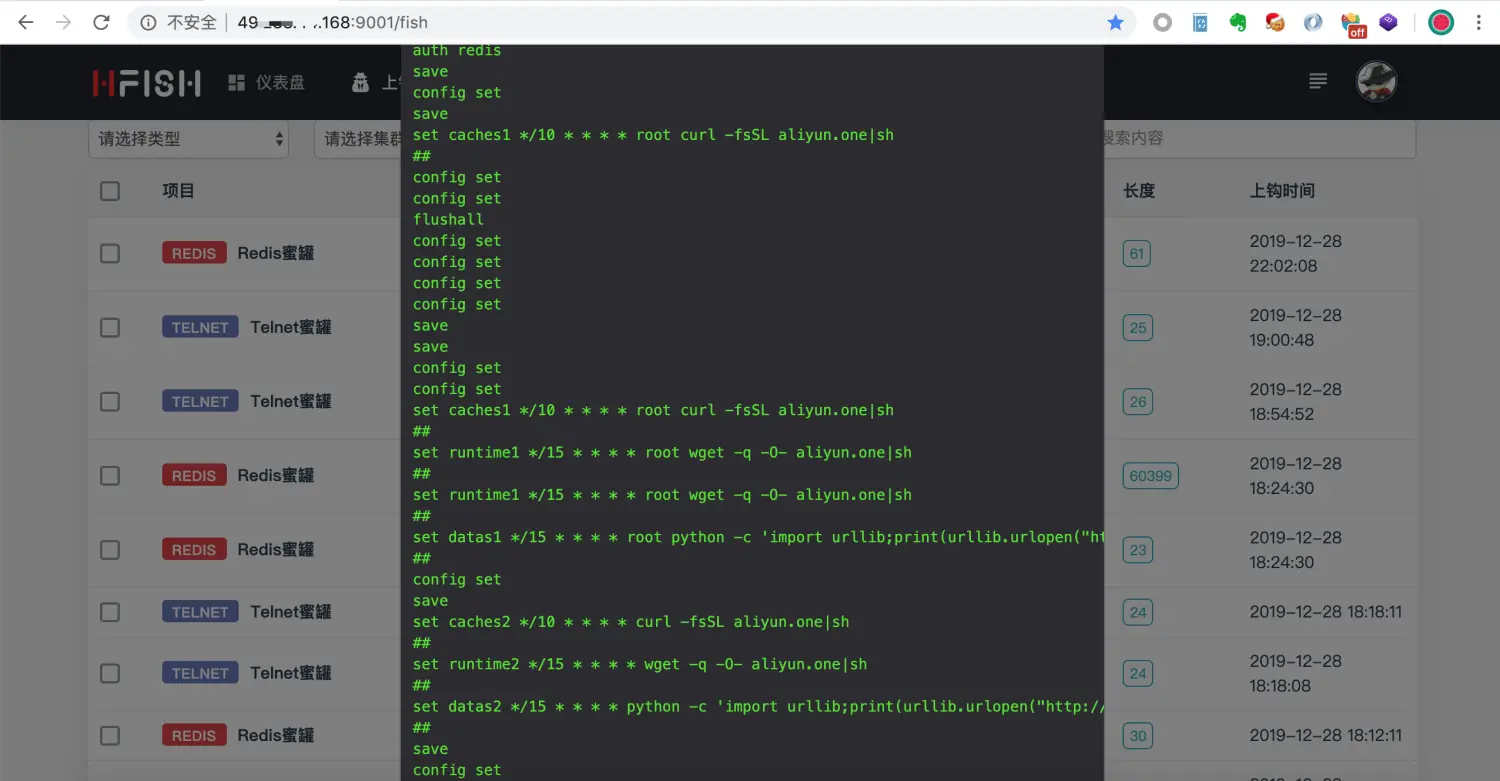Image resolution: width=1500 pixels, height=781 pixels.
Task: Click the purple cube extension icon
Action: coord(1388,22)
